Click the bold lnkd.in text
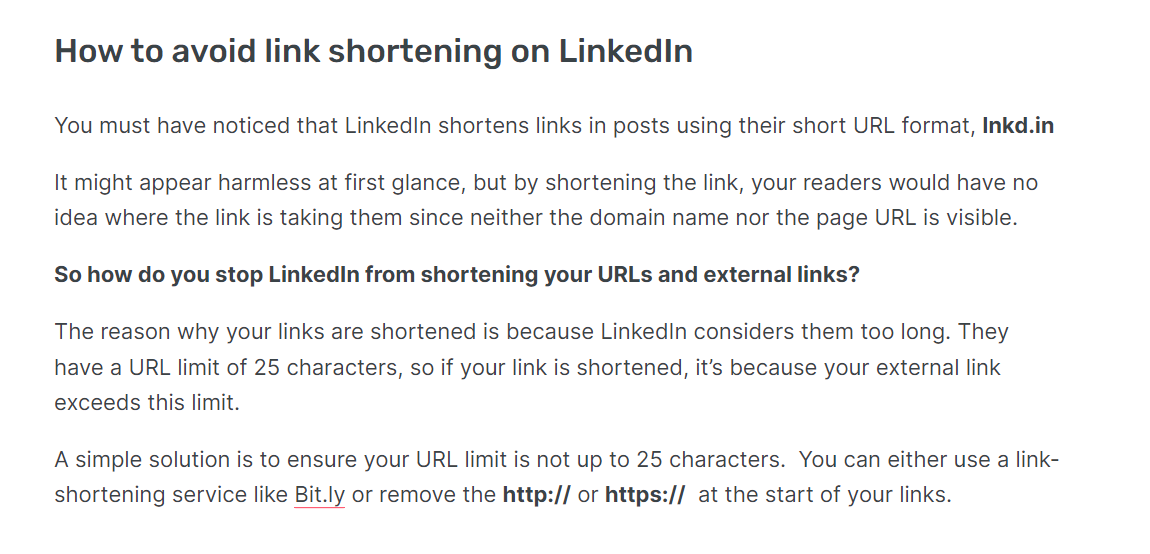Image resolution: width=1150 pixels, height=554 pixels. pos(1018,126)
